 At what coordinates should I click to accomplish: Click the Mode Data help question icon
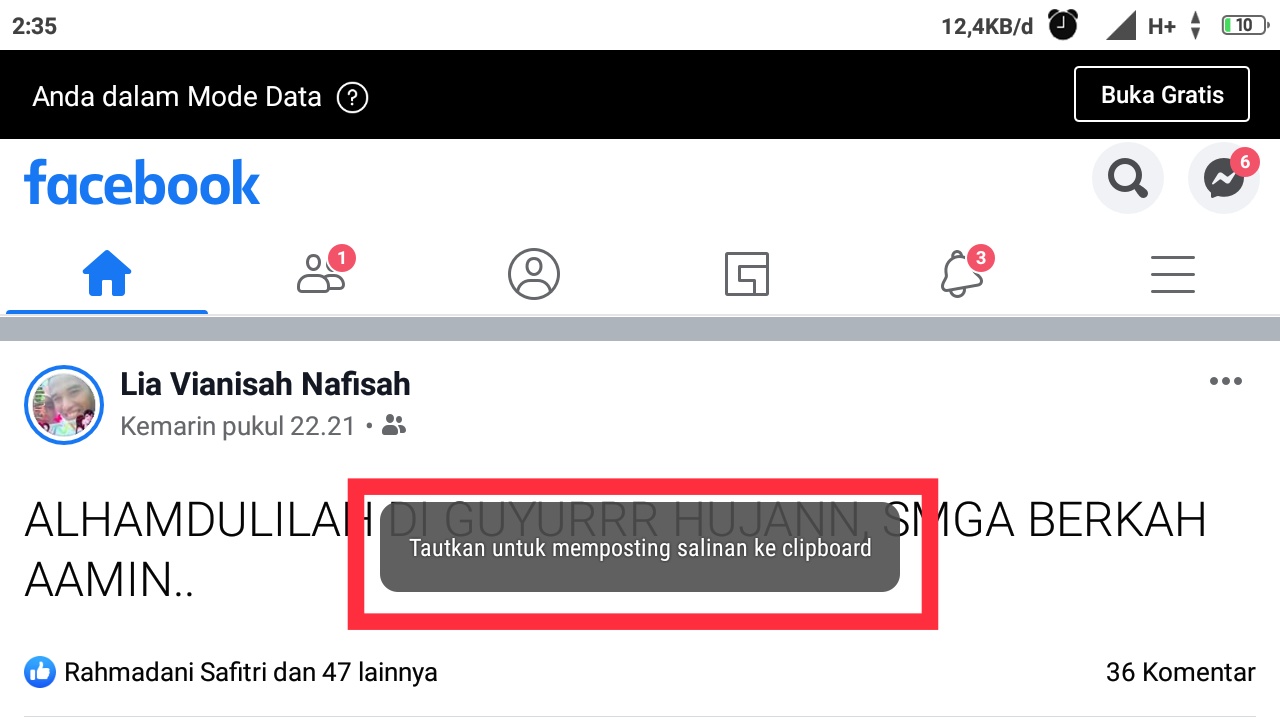(x=353, y=97)
